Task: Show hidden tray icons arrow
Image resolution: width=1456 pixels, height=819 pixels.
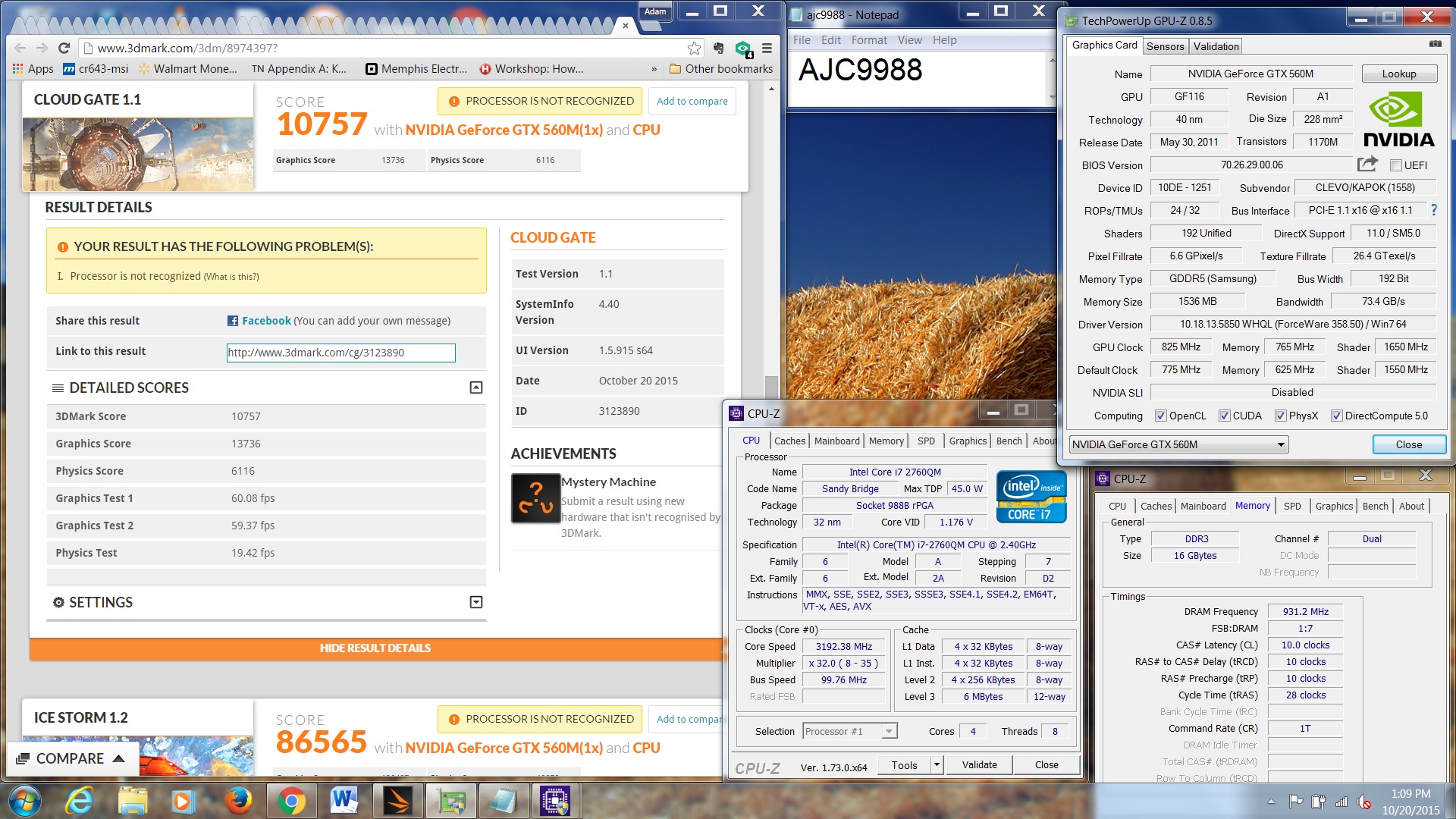Action: click(1271, 802)
